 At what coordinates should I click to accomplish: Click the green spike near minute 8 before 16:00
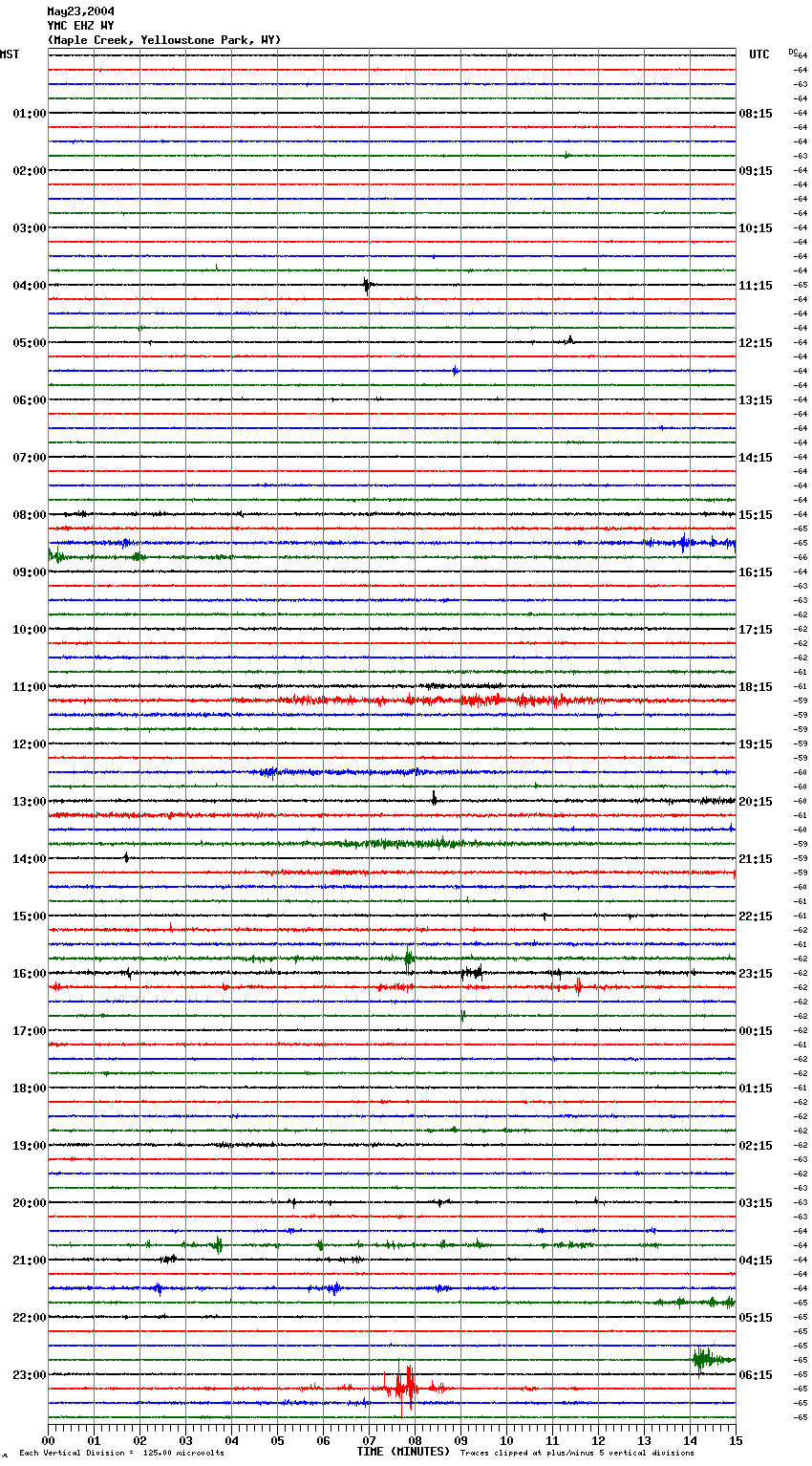[409, 957]
